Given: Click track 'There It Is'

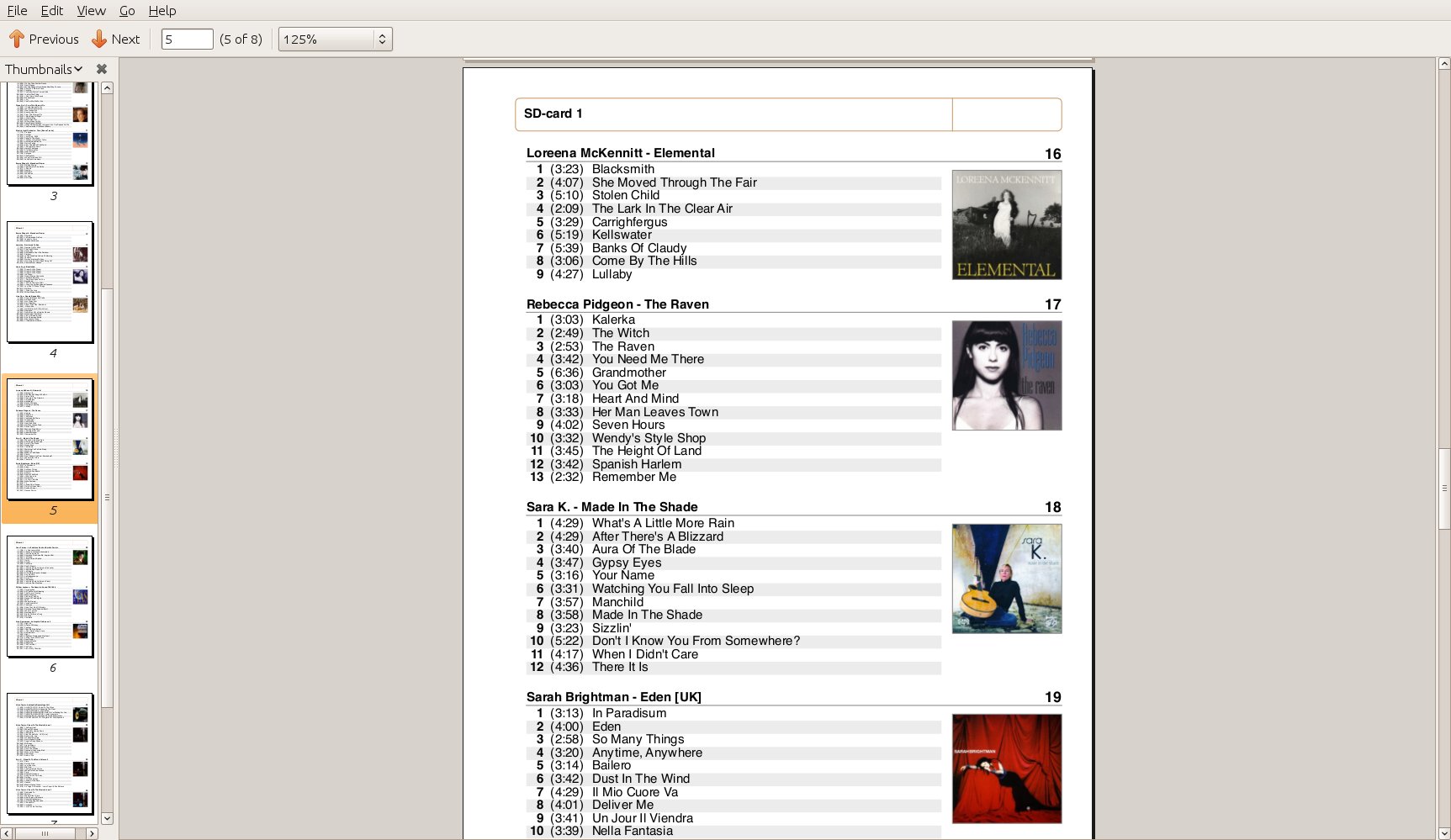Looking at the screenshot, I should 620,667.
